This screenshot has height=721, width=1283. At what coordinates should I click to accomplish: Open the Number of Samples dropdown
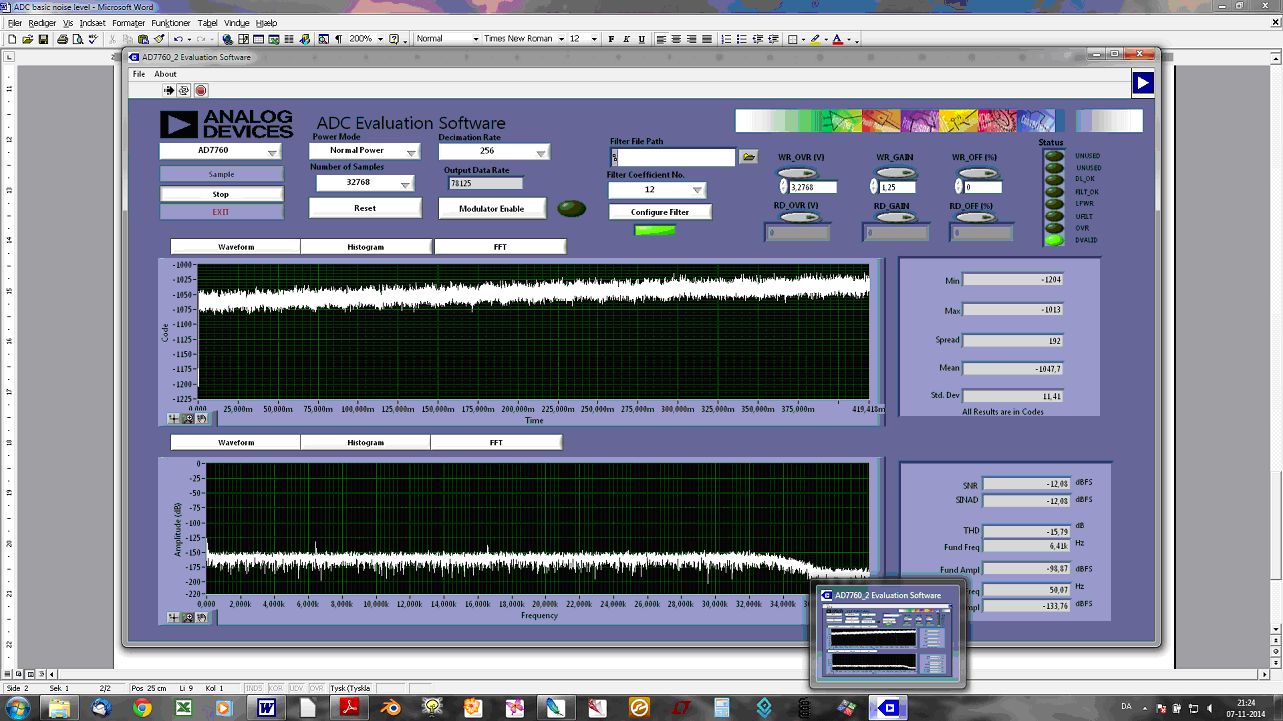(x=365, y=183)
